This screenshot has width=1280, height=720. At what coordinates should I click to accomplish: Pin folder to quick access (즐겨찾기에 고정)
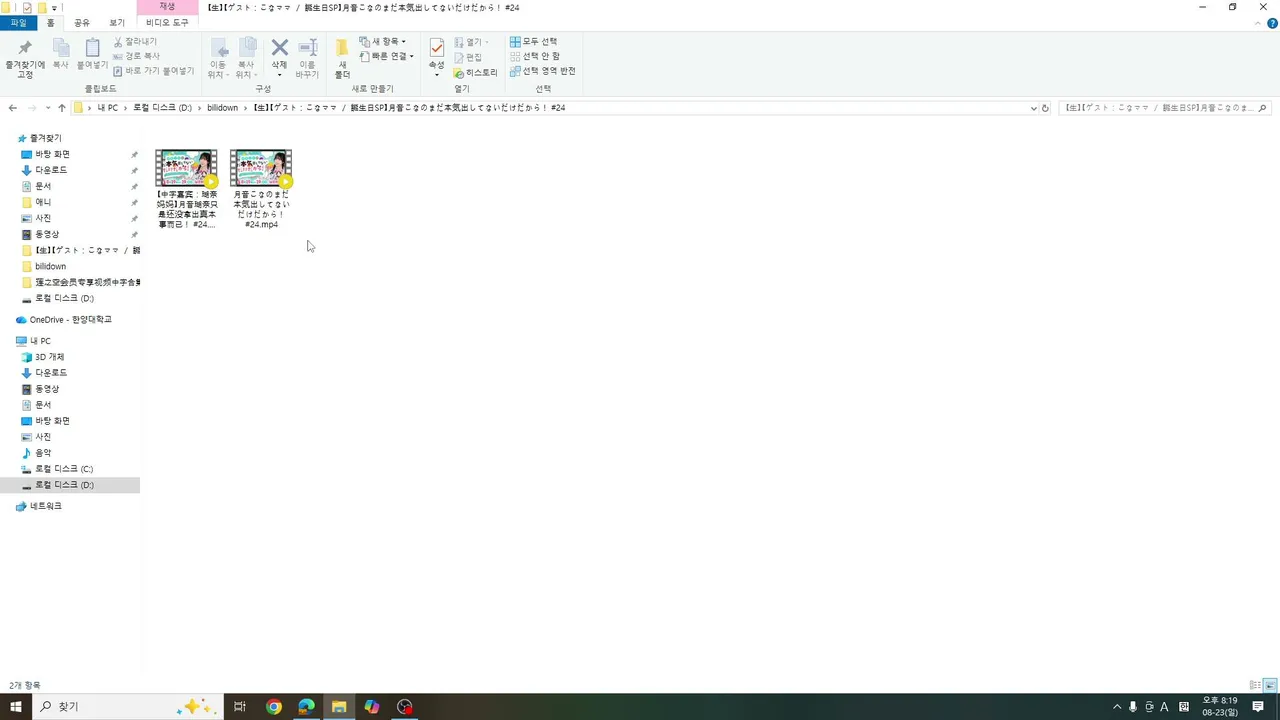(x=25, y=58)
